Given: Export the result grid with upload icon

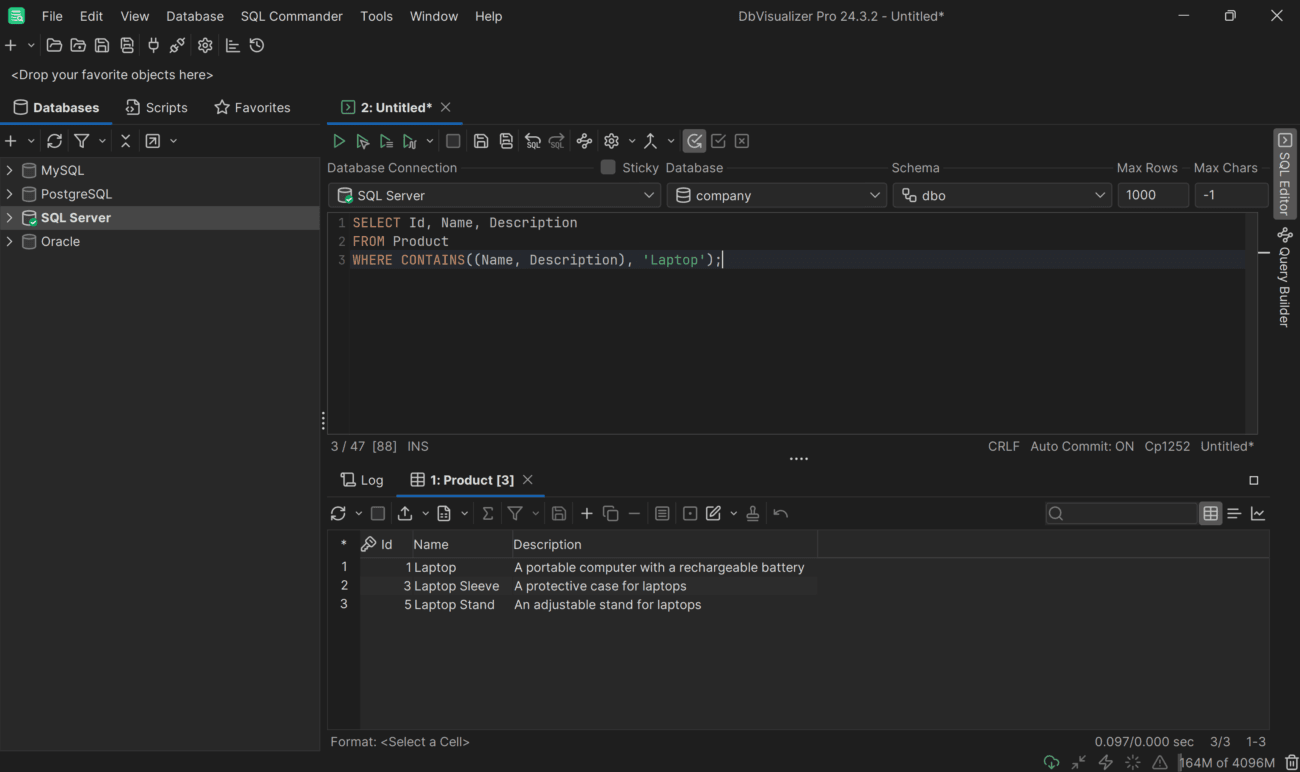Looking at the screenshot, I should coord(405,513).
